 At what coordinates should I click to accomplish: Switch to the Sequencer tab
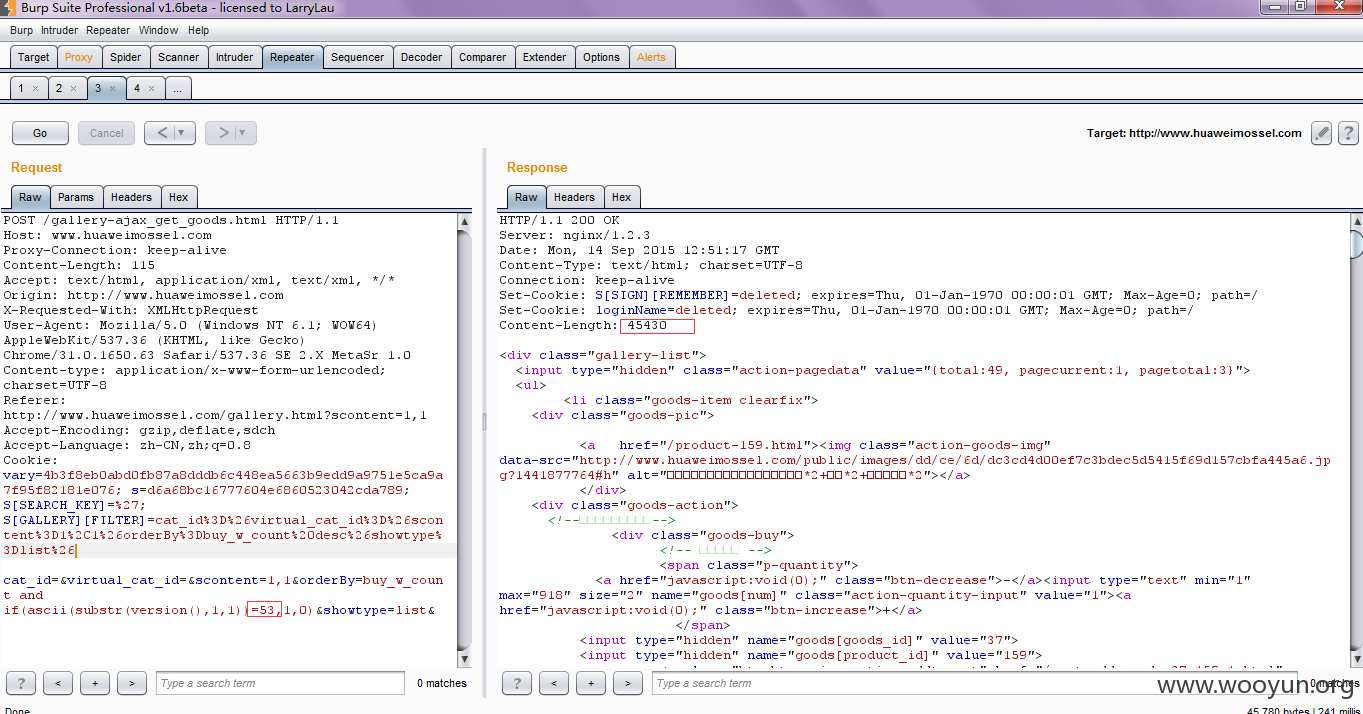coord(357,57)
